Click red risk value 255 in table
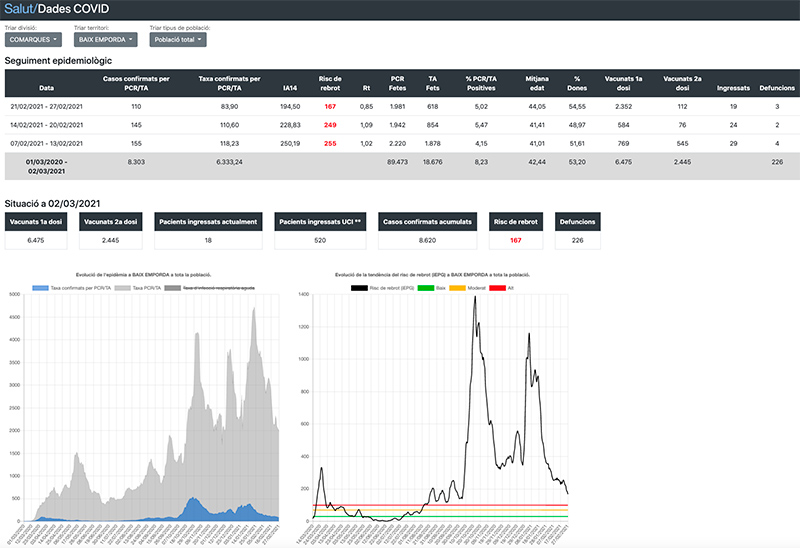 (330, 143)
